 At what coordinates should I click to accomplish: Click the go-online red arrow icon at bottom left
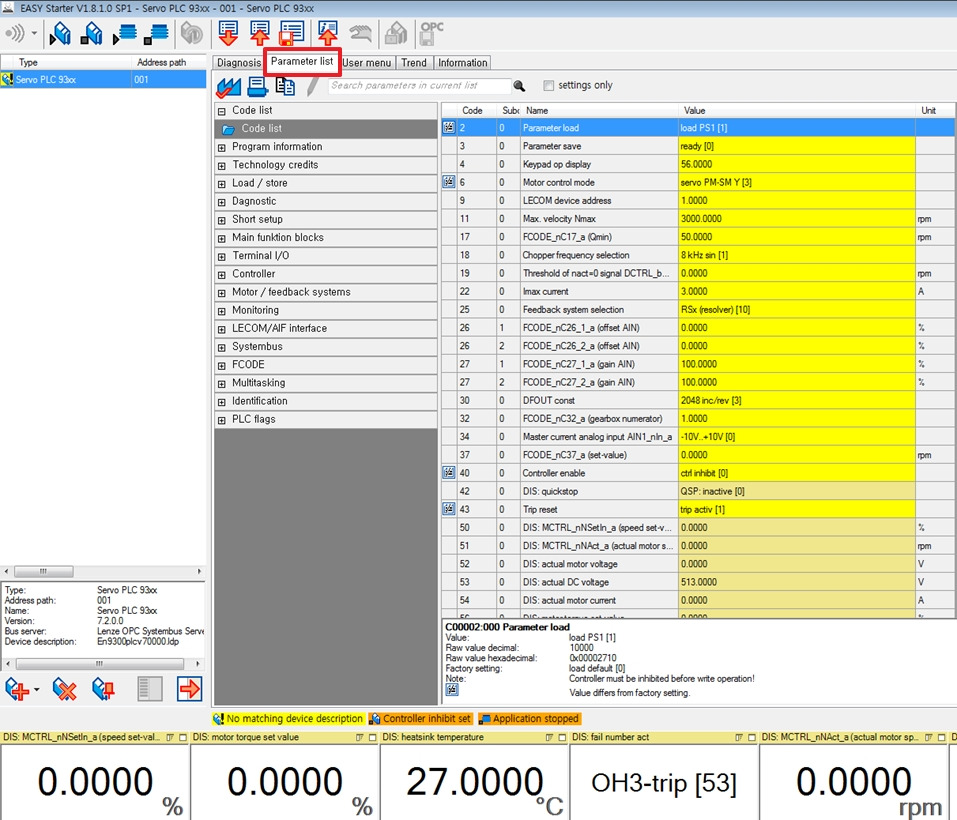189,689
